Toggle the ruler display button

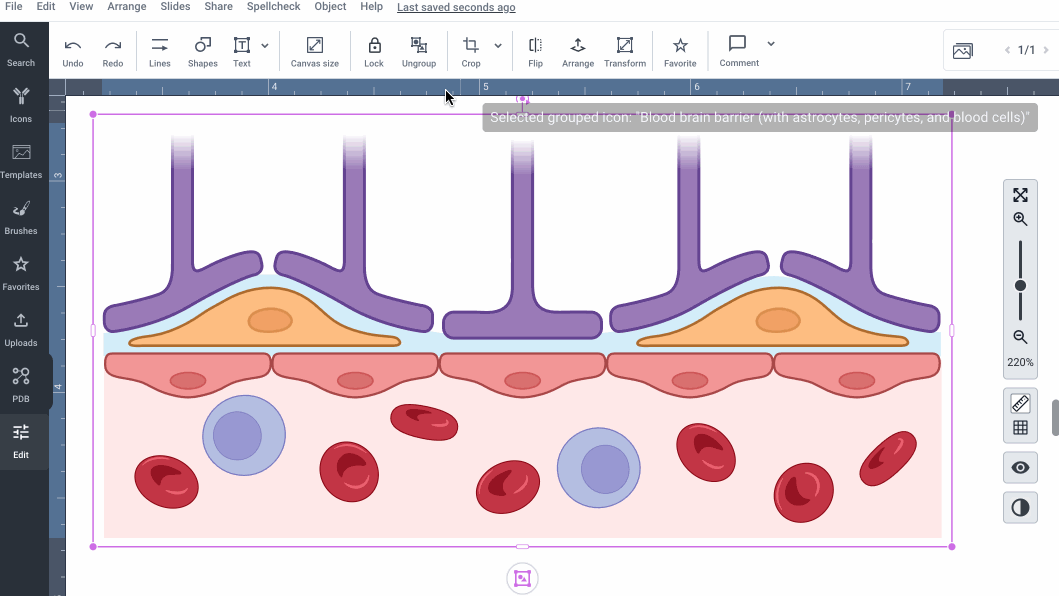coord(1020,403)
